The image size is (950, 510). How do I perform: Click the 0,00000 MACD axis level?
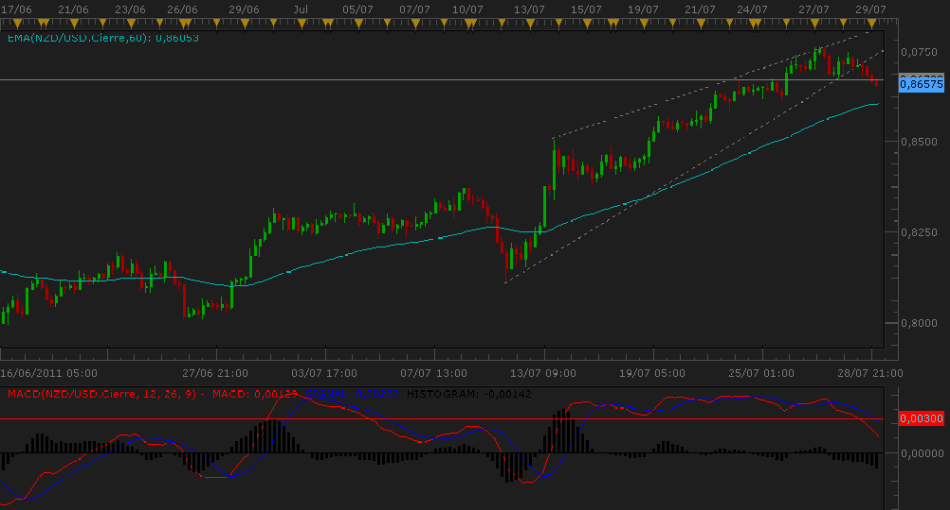pos(921,453)
